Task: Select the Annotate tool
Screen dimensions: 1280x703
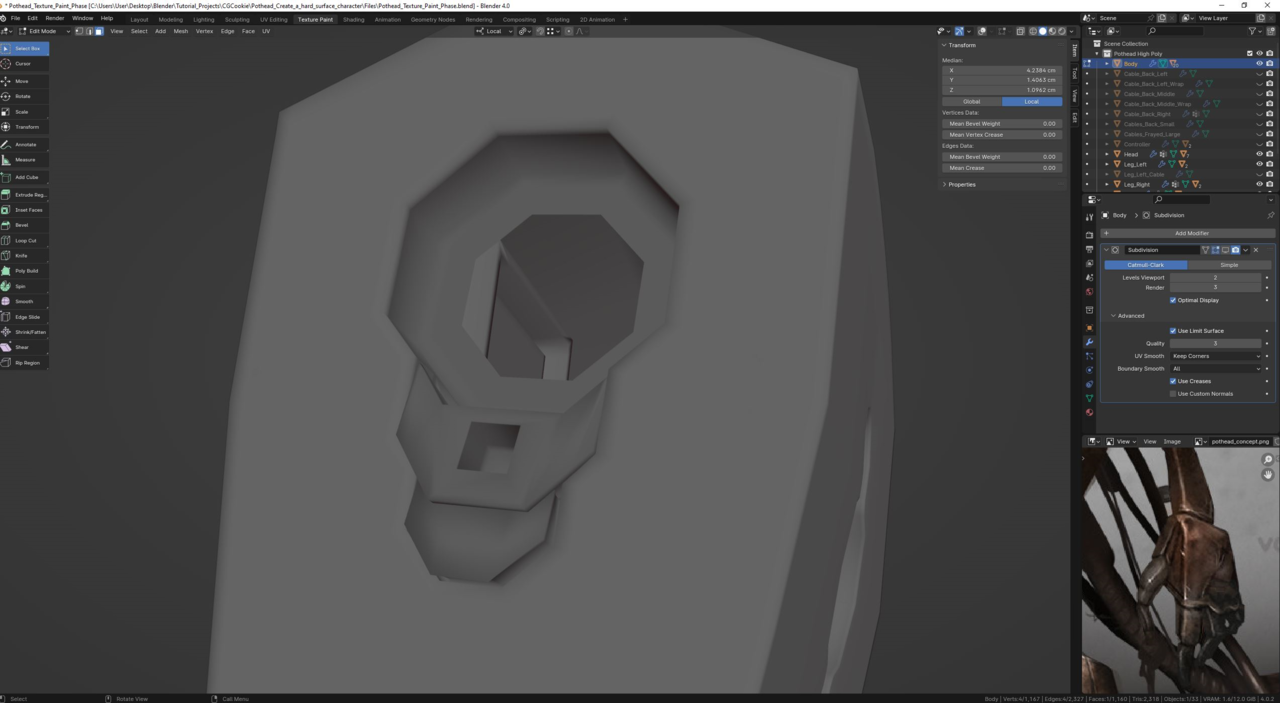Action: click(25, 145)
